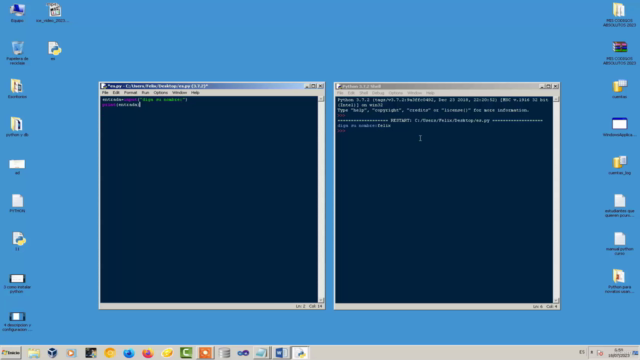Open the Window menu in Python Shell window
The image size is (640, 360).
tap(414, 93)
